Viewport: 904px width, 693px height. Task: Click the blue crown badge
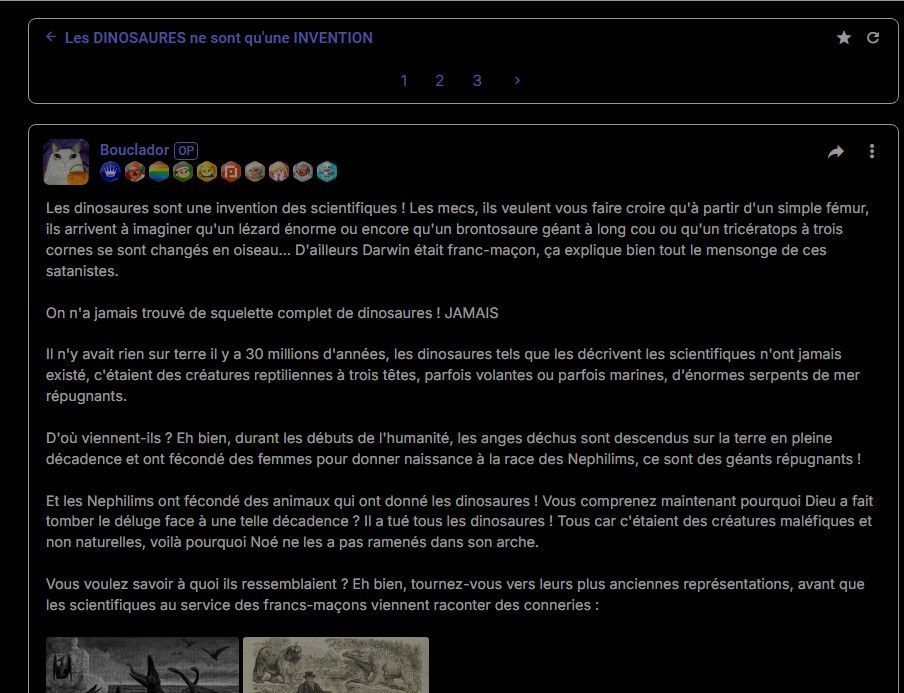coord(110,172)
